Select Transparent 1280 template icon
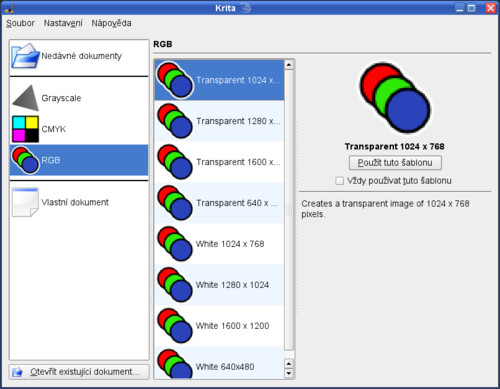This screenshot has width=500, height=389. [x=175, y=121]
